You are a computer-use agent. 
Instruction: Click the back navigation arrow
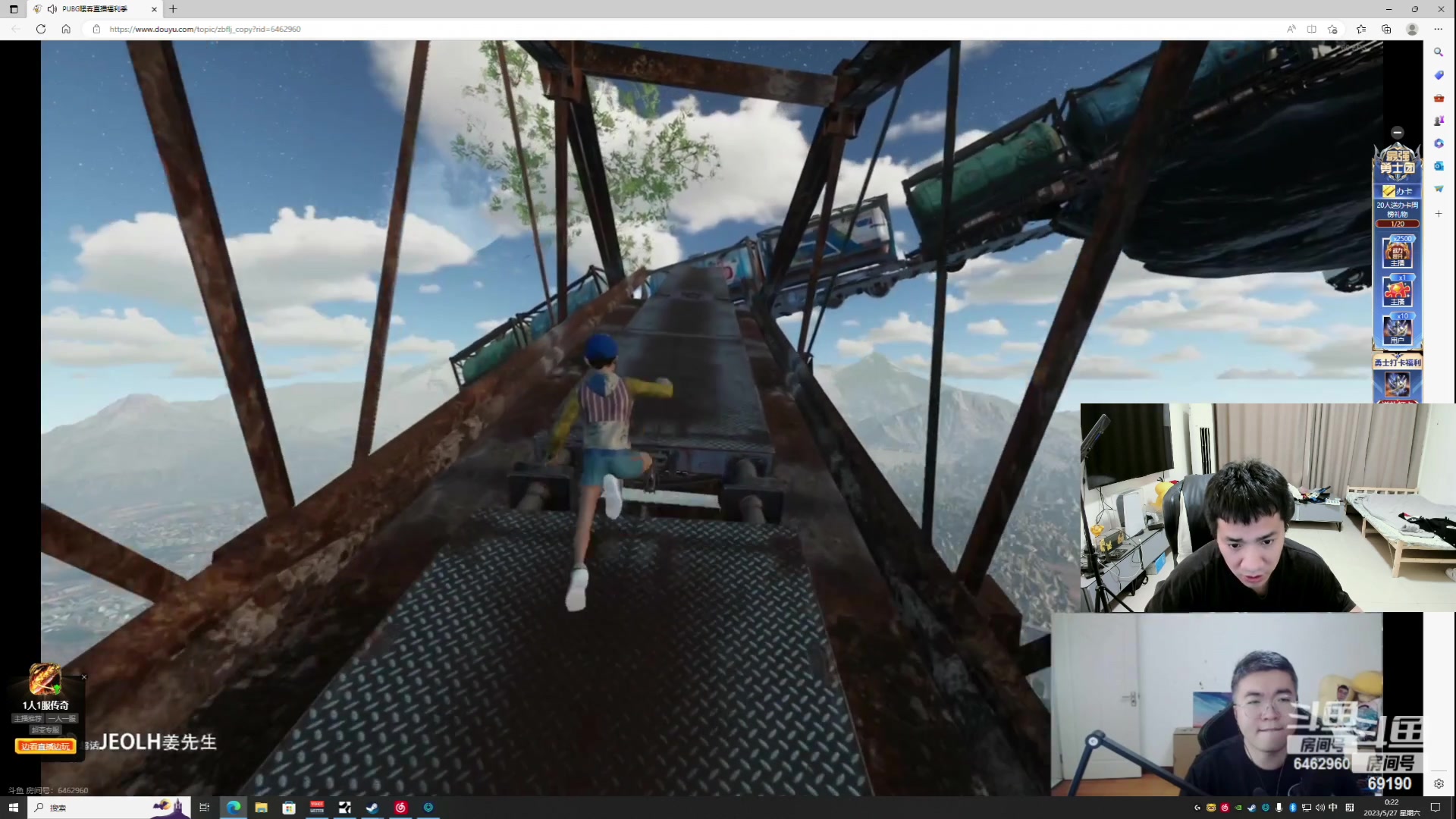click(x=16, y=29)
